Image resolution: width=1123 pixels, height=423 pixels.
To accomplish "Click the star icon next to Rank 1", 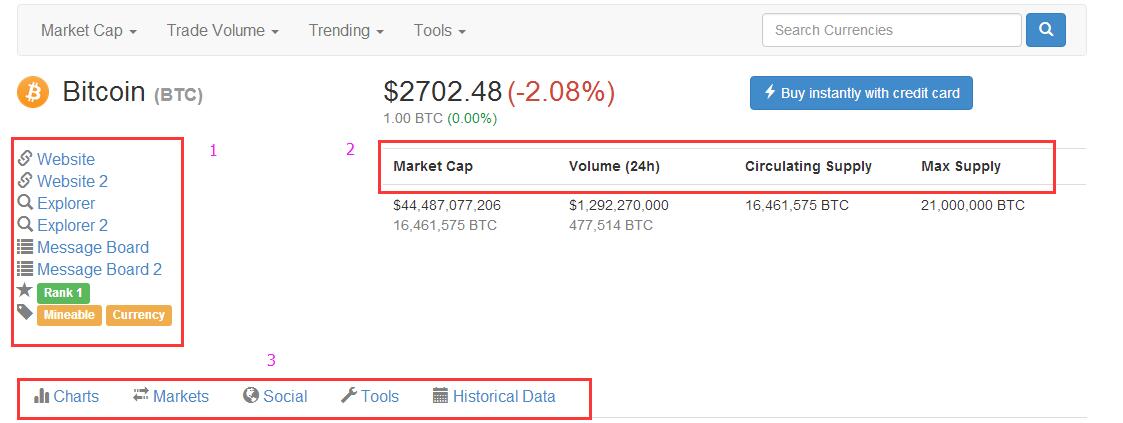I will 25,291.
